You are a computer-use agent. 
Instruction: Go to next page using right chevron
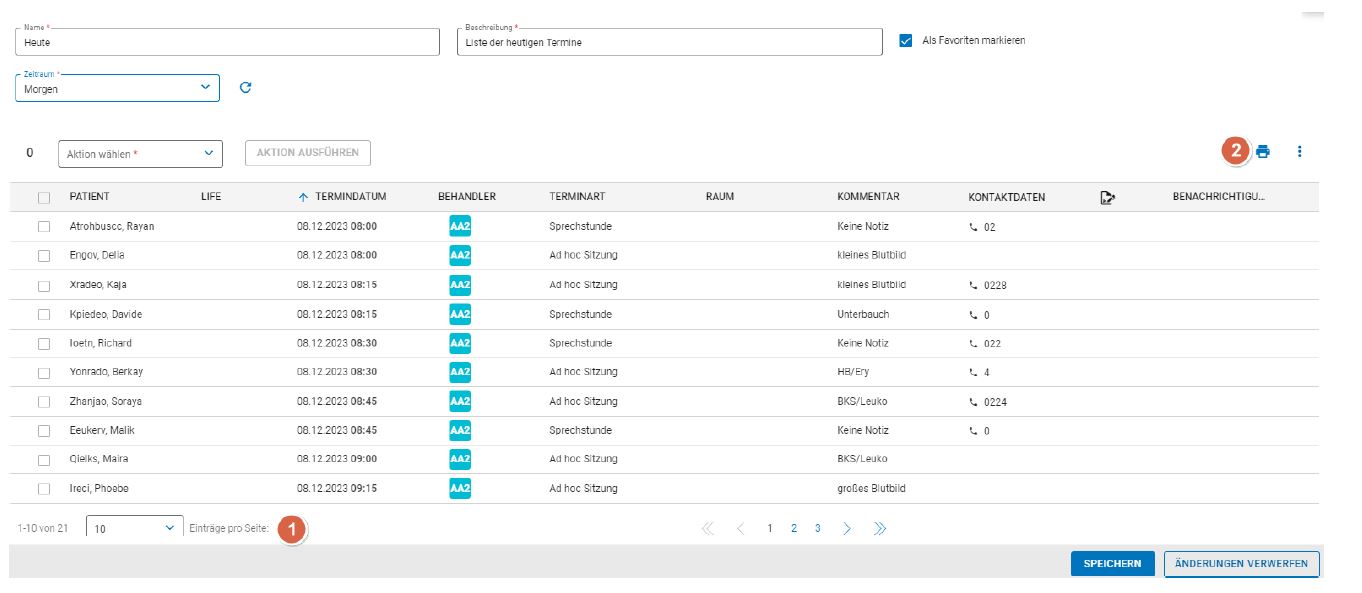[x=846, y=529]
